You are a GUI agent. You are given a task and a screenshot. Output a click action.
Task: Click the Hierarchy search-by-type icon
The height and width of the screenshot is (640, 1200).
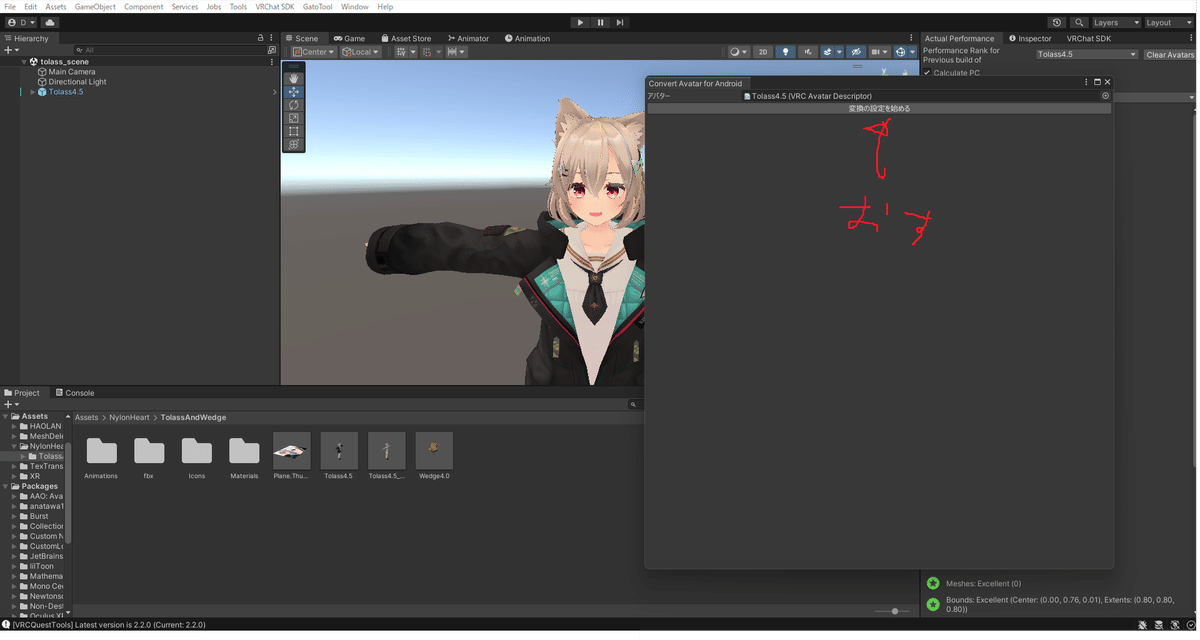click(271, 50)
